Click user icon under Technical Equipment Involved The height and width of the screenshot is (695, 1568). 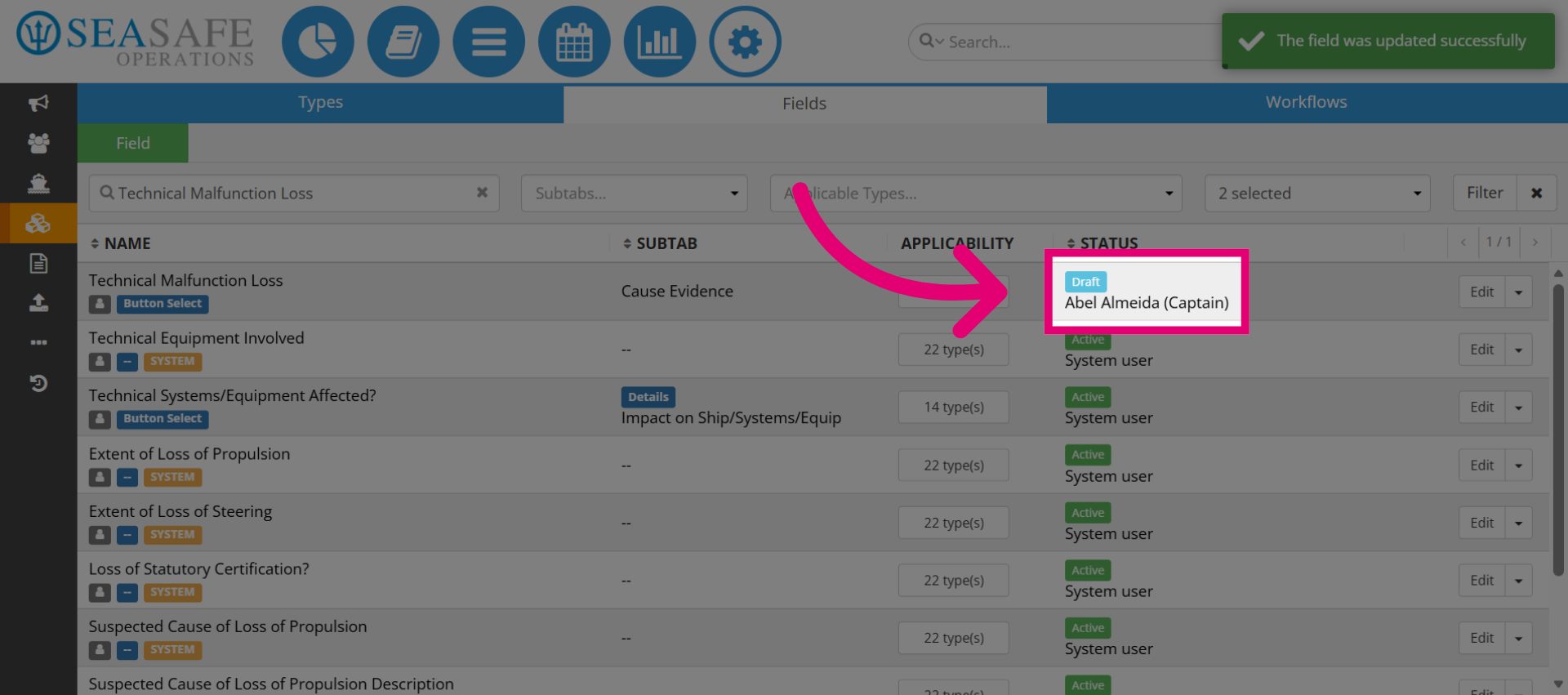tap(100, 361)
